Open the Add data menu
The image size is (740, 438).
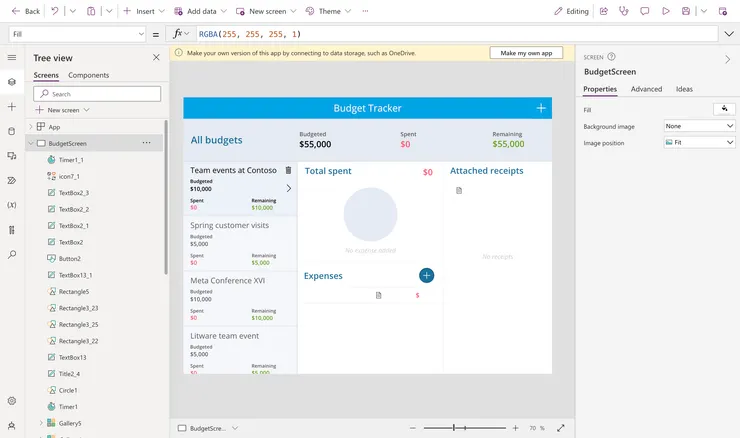coord(201,11)
